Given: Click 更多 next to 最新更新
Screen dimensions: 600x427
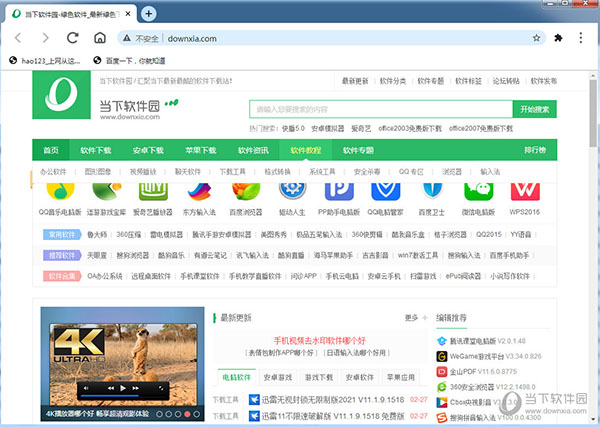Looking at the screenshot, I should (412, 318).
